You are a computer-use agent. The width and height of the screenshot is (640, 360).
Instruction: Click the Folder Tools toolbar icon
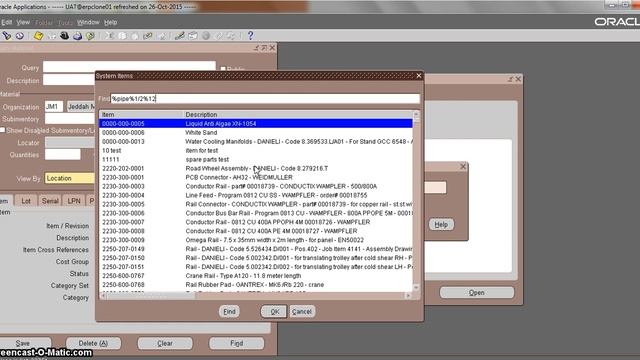pyautogui.click(x=231, y=36)
